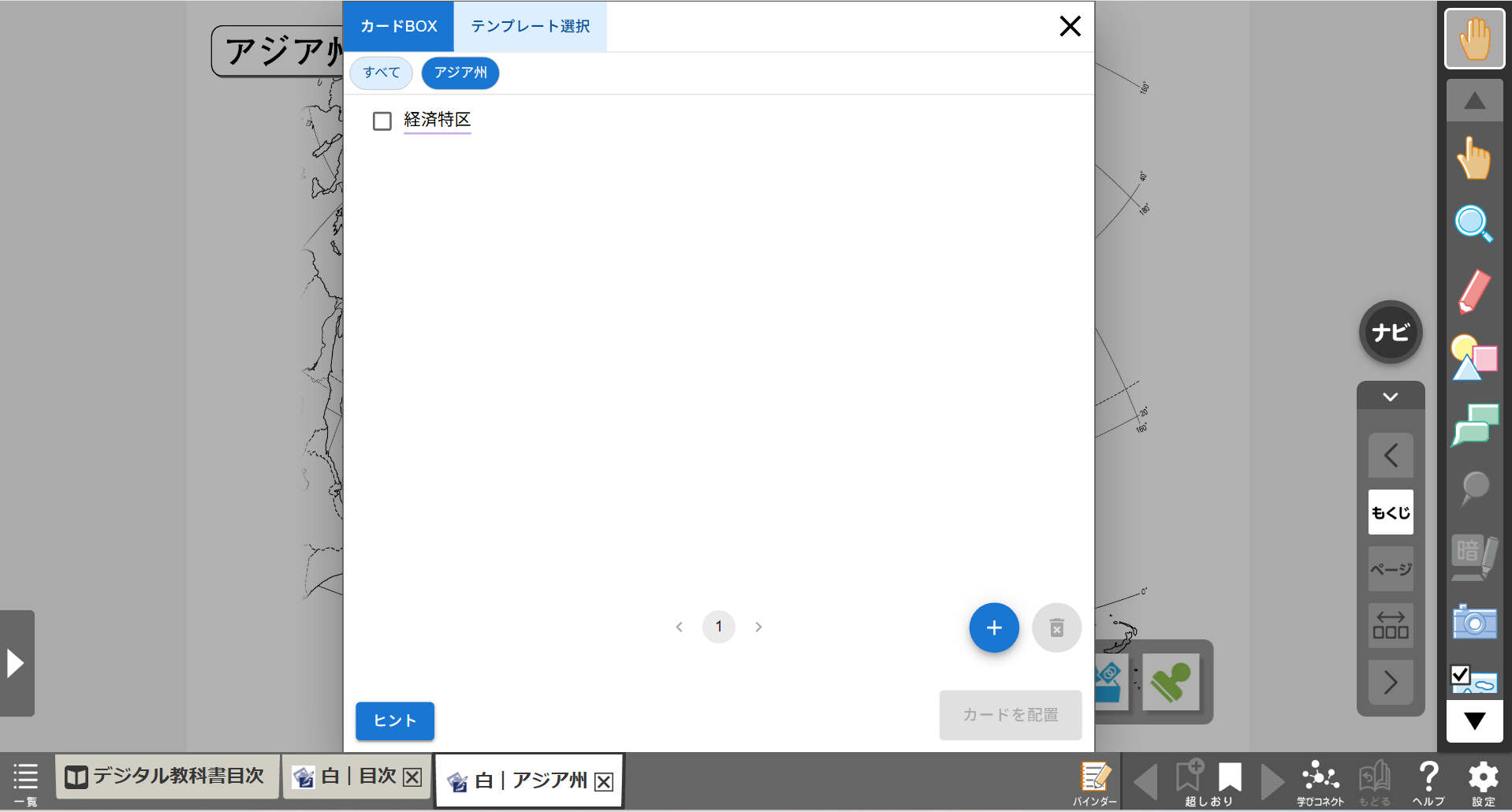The image size is (1512, 812).
Task: Switch to デジタル教科書目次 tab
Action: click(x=166, y=777)
